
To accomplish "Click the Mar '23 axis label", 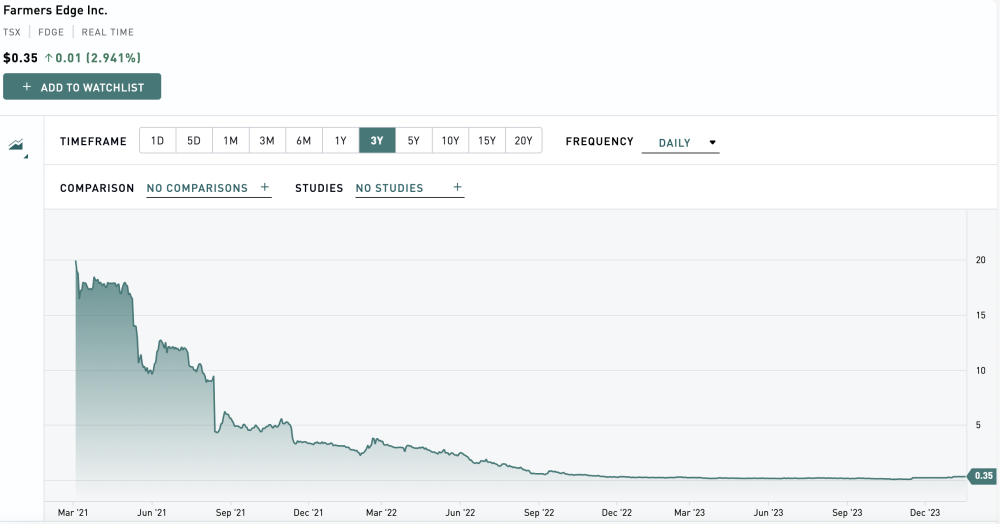I will (x=689, y=513).
